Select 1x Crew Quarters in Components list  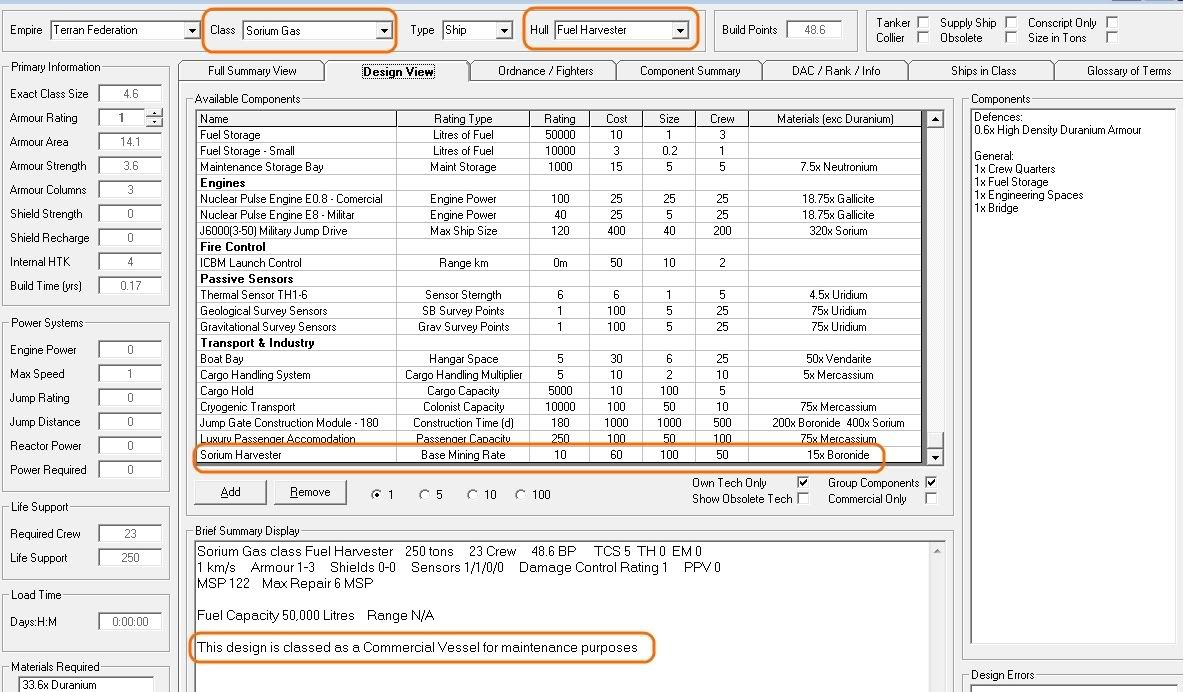[x=1015, y=169]
